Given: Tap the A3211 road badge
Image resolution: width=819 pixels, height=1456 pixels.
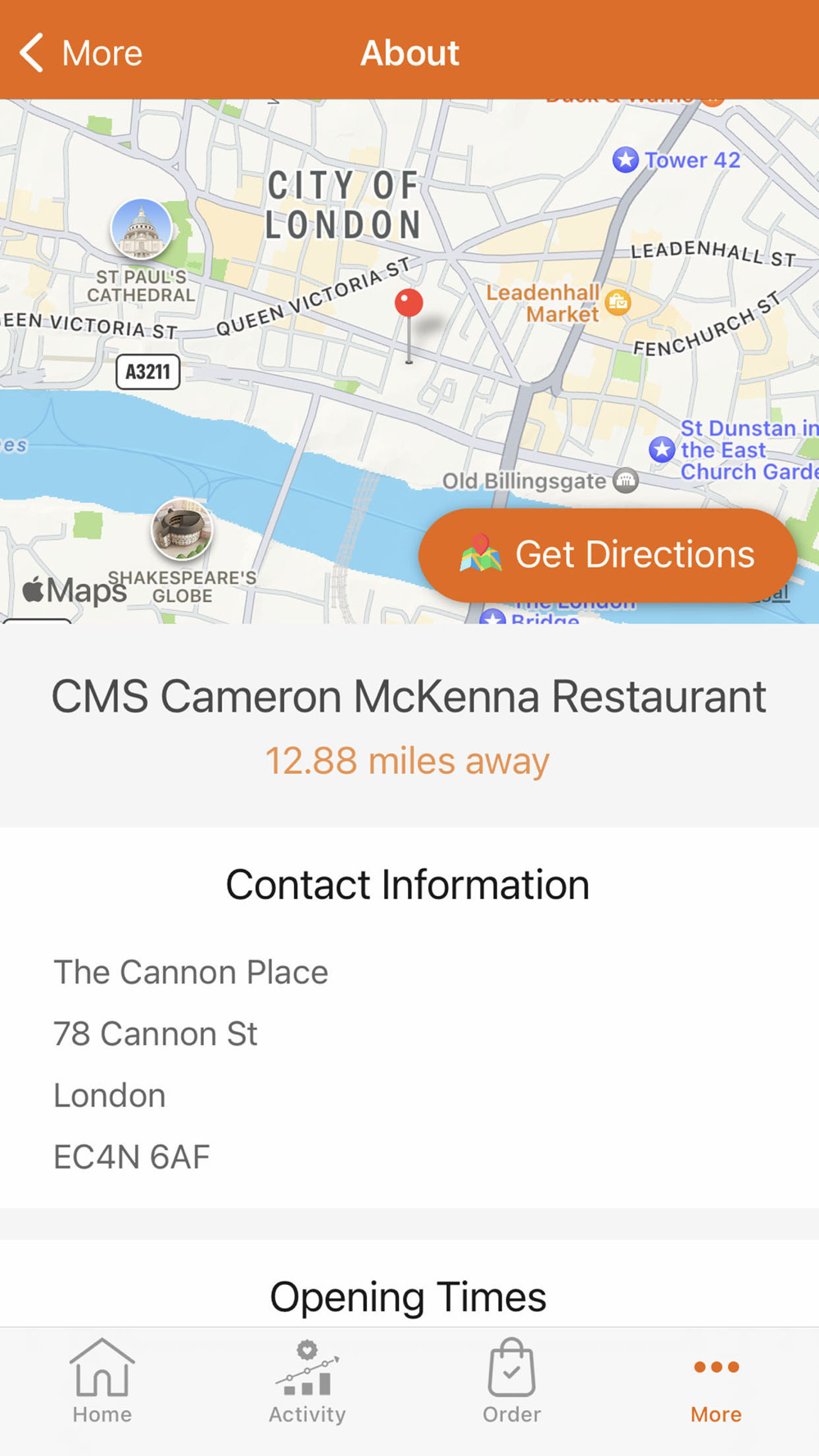Looking at the screenshot, I should (147, 372).
